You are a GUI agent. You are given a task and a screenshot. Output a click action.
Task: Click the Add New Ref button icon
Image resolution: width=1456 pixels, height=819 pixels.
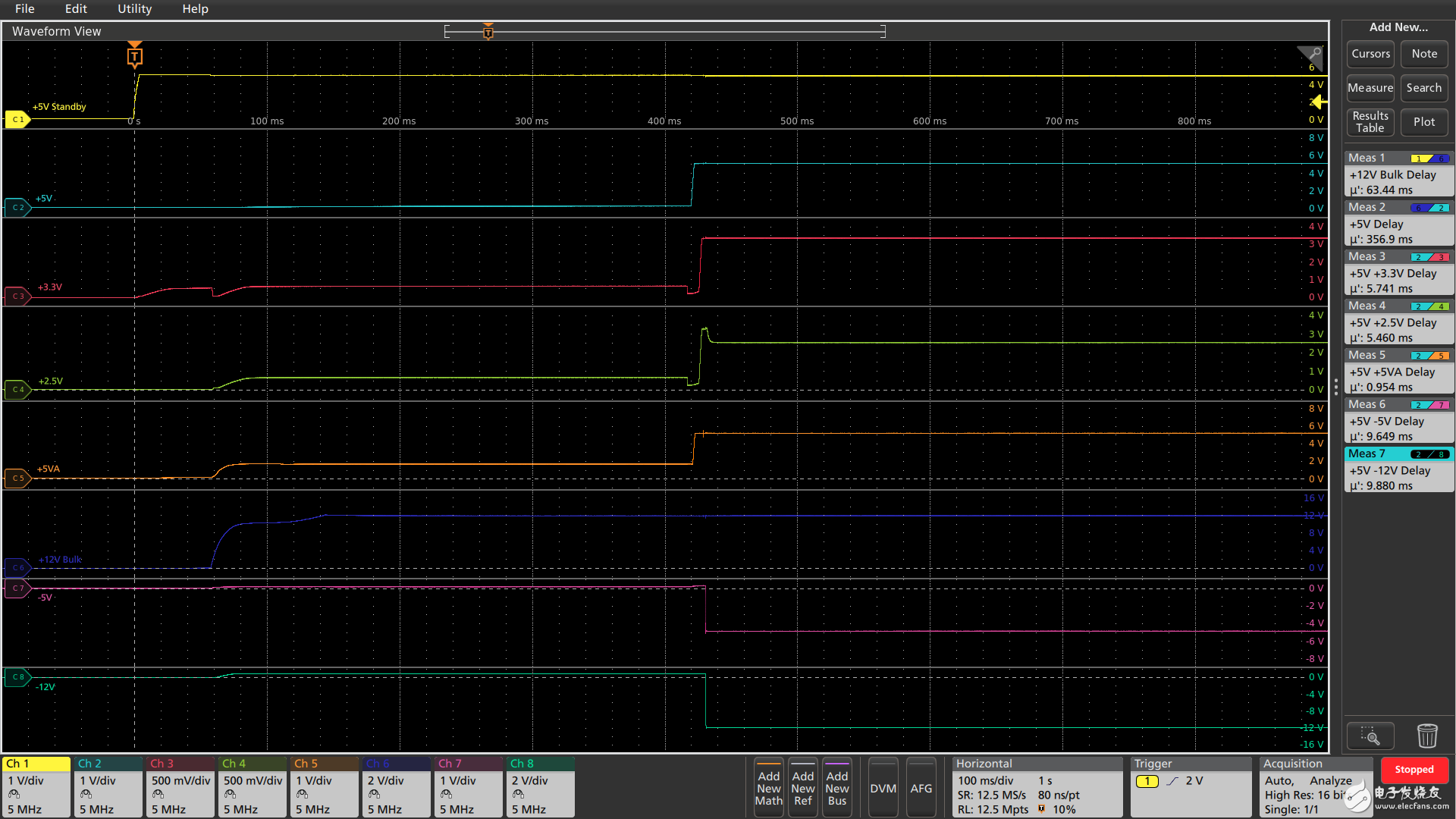[802, 788]
